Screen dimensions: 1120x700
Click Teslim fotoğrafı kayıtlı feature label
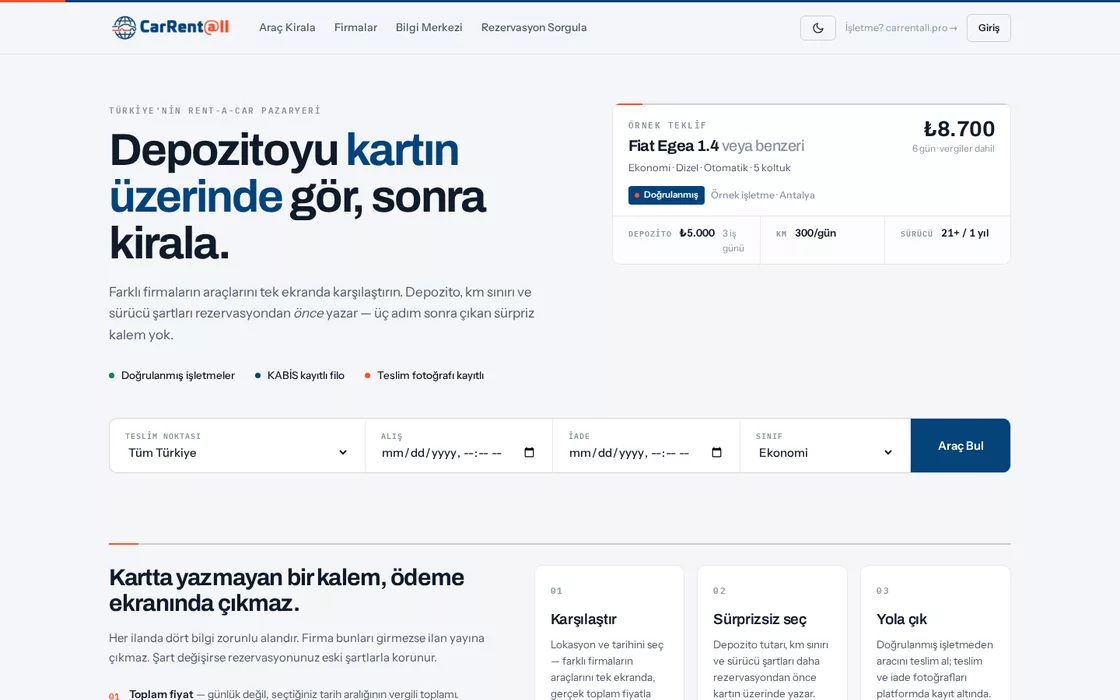[x=431, y=376]
